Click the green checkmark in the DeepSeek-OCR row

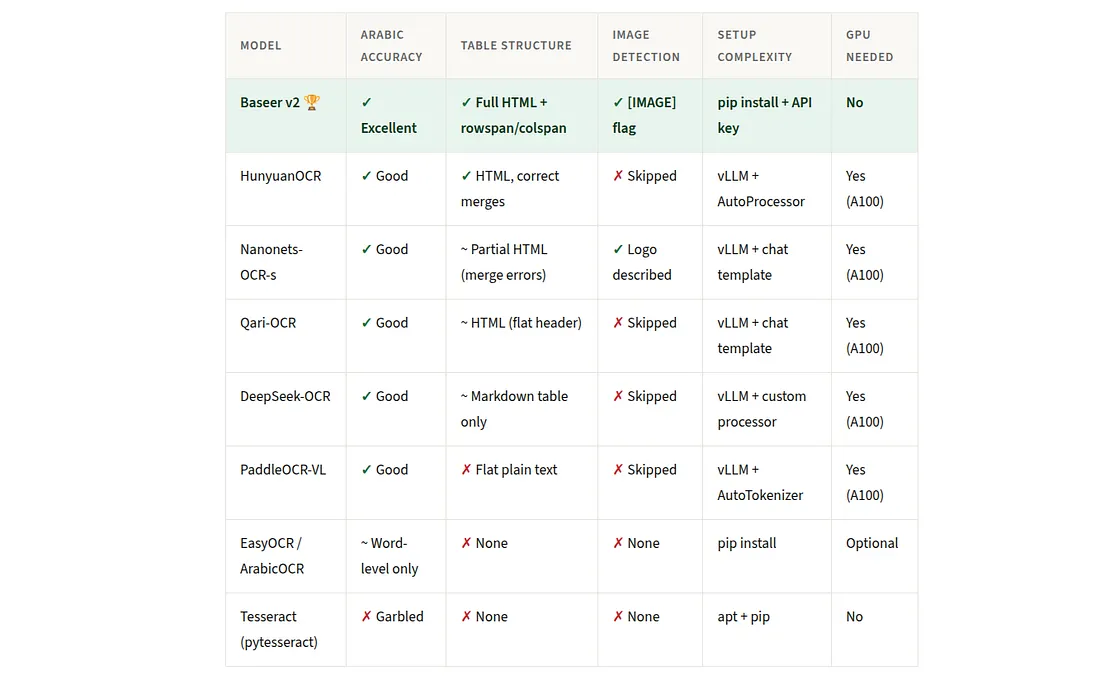[x=366, y=396]
